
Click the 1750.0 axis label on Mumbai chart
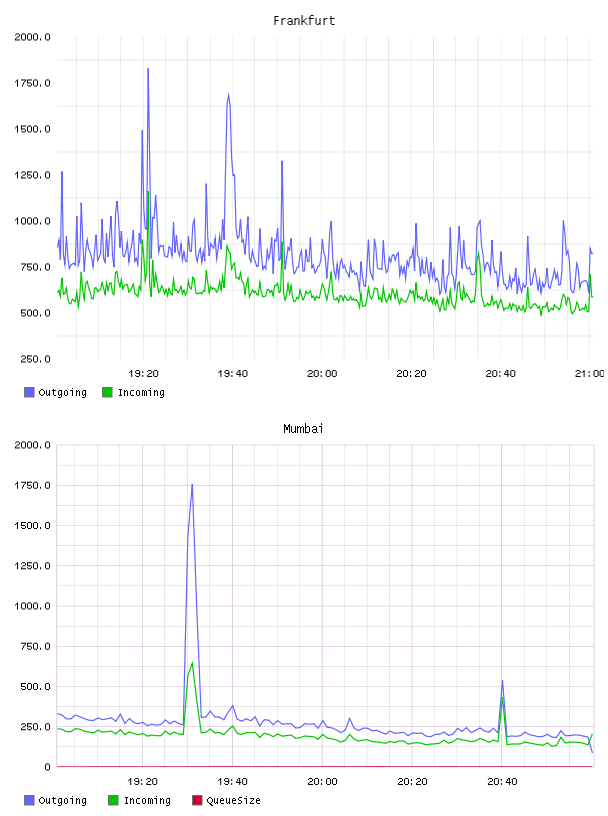click(32, 486)
